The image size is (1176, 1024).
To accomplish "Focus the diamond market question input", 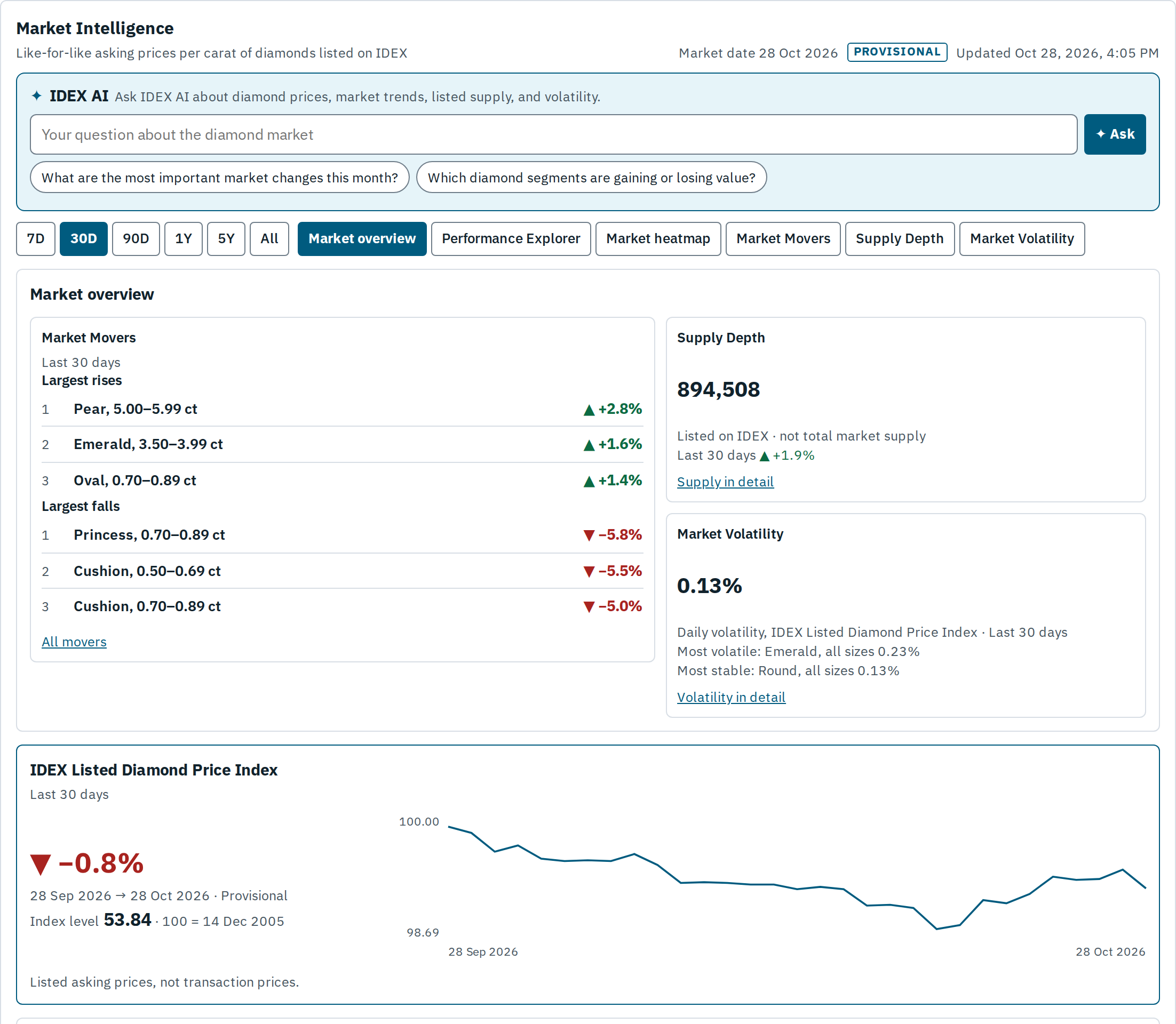I will coord(553,134).
